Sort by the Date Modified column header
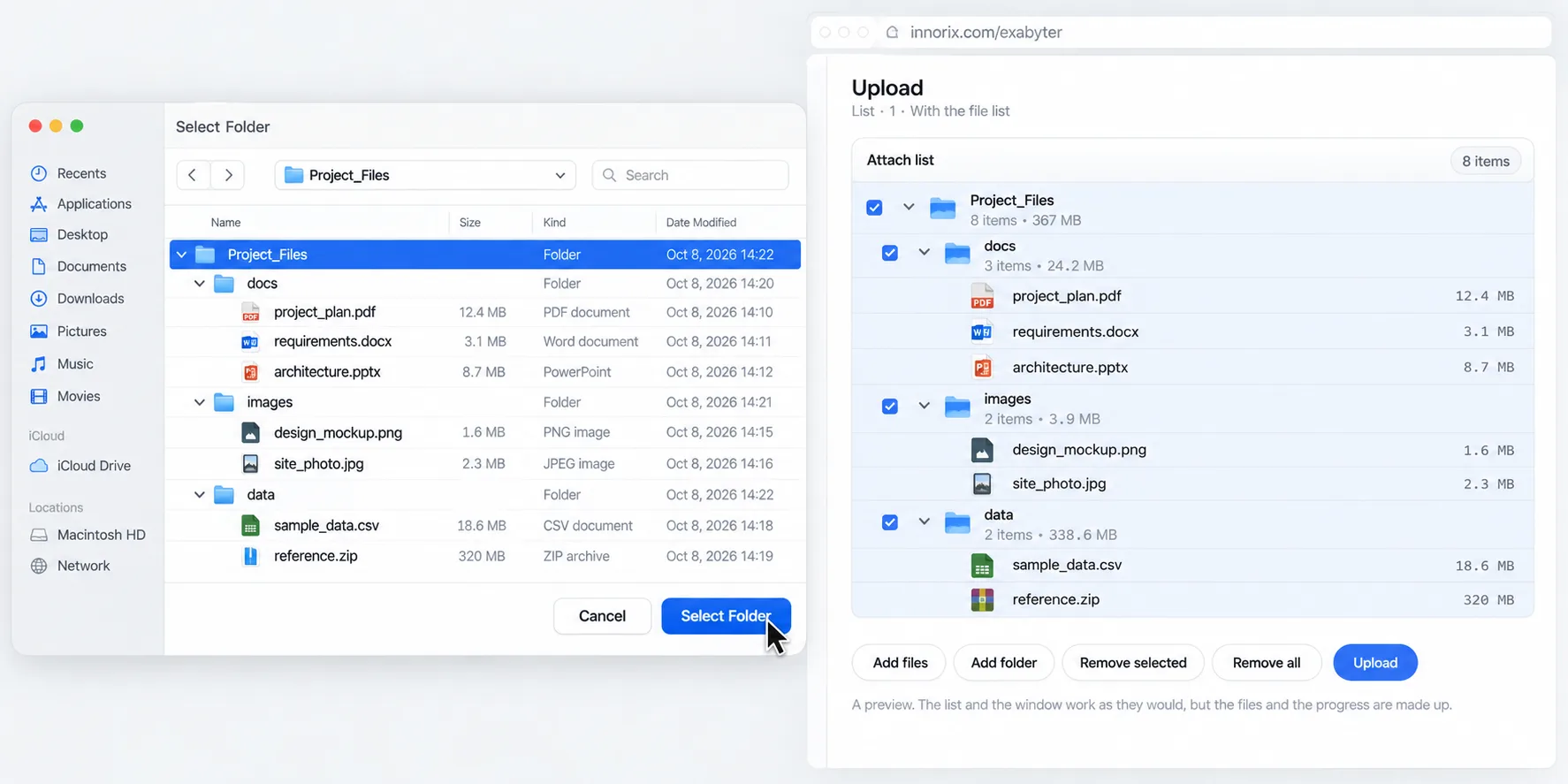This screenshot has width=1568, height=784. pos(701,223)
